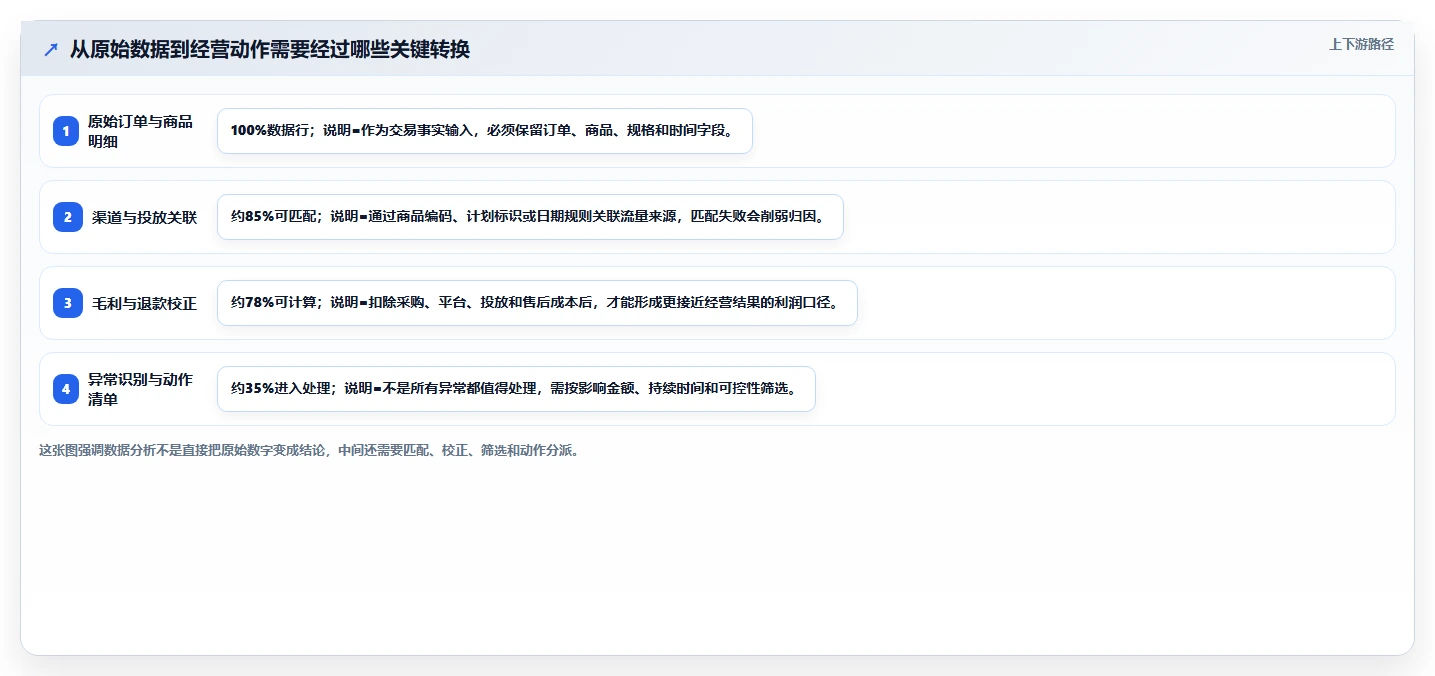Click the title 从原始数据到经营动作需要经过哪些关键转换

[270, 49]
